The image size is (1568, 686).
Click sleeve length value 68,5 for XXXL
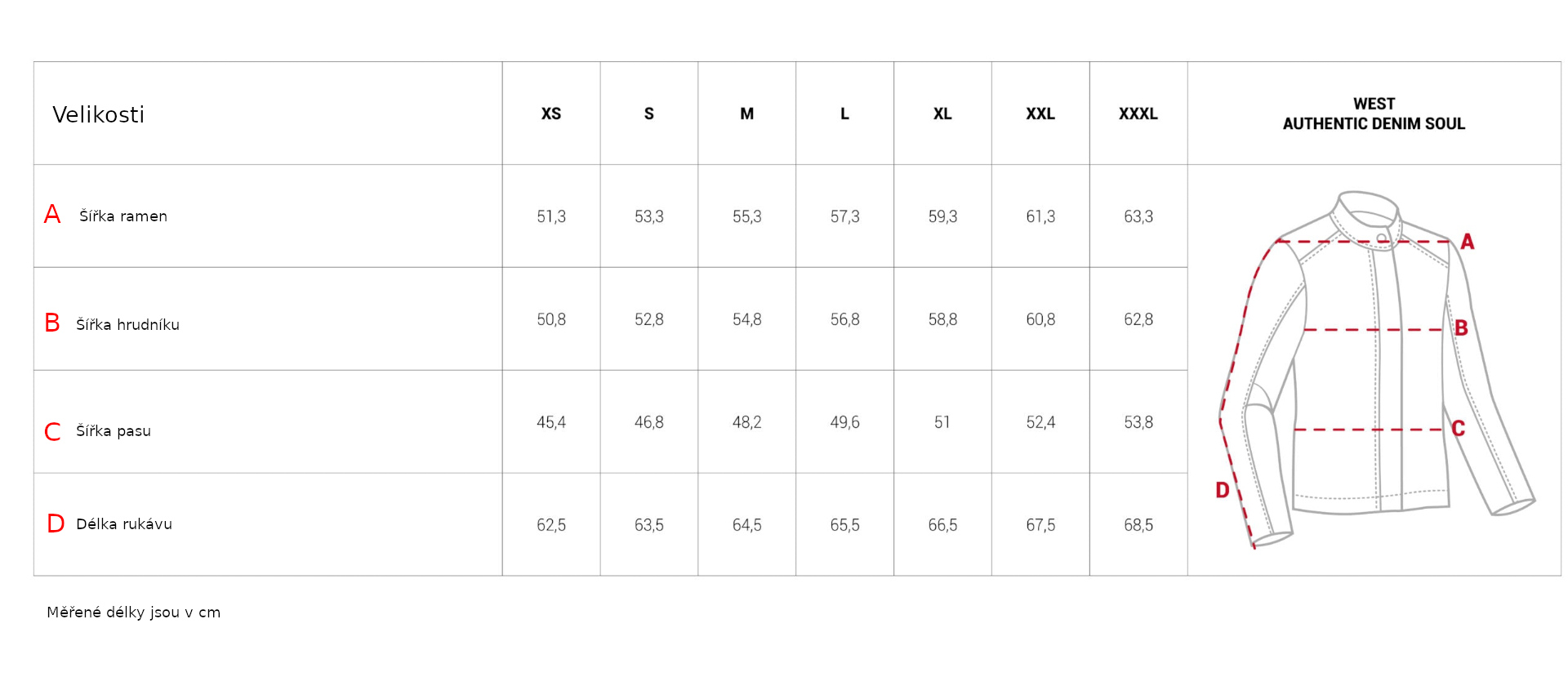click(1138, 525)
